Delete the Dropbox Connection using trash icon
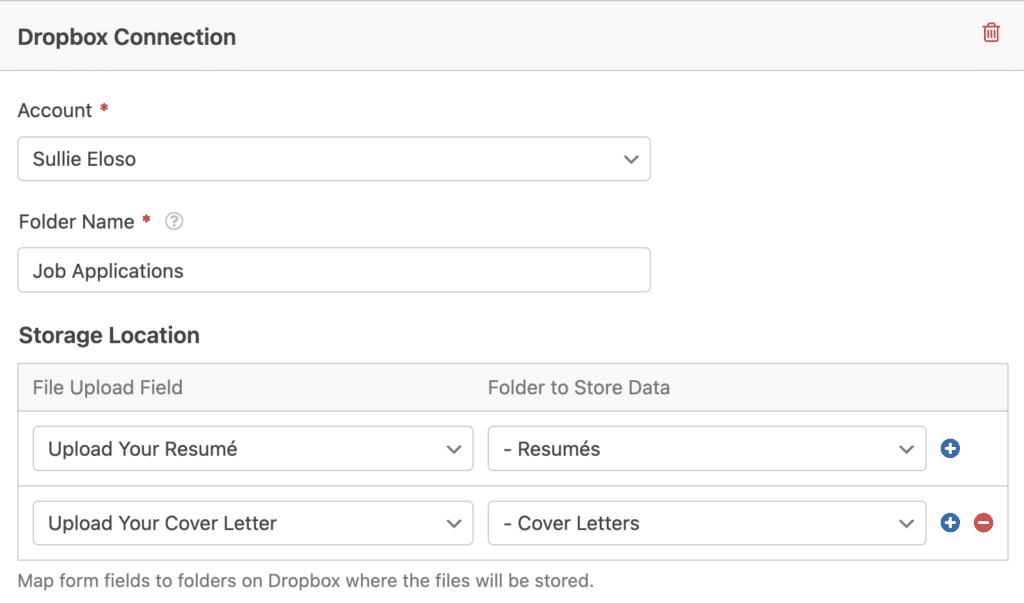 tap(991, 32)
